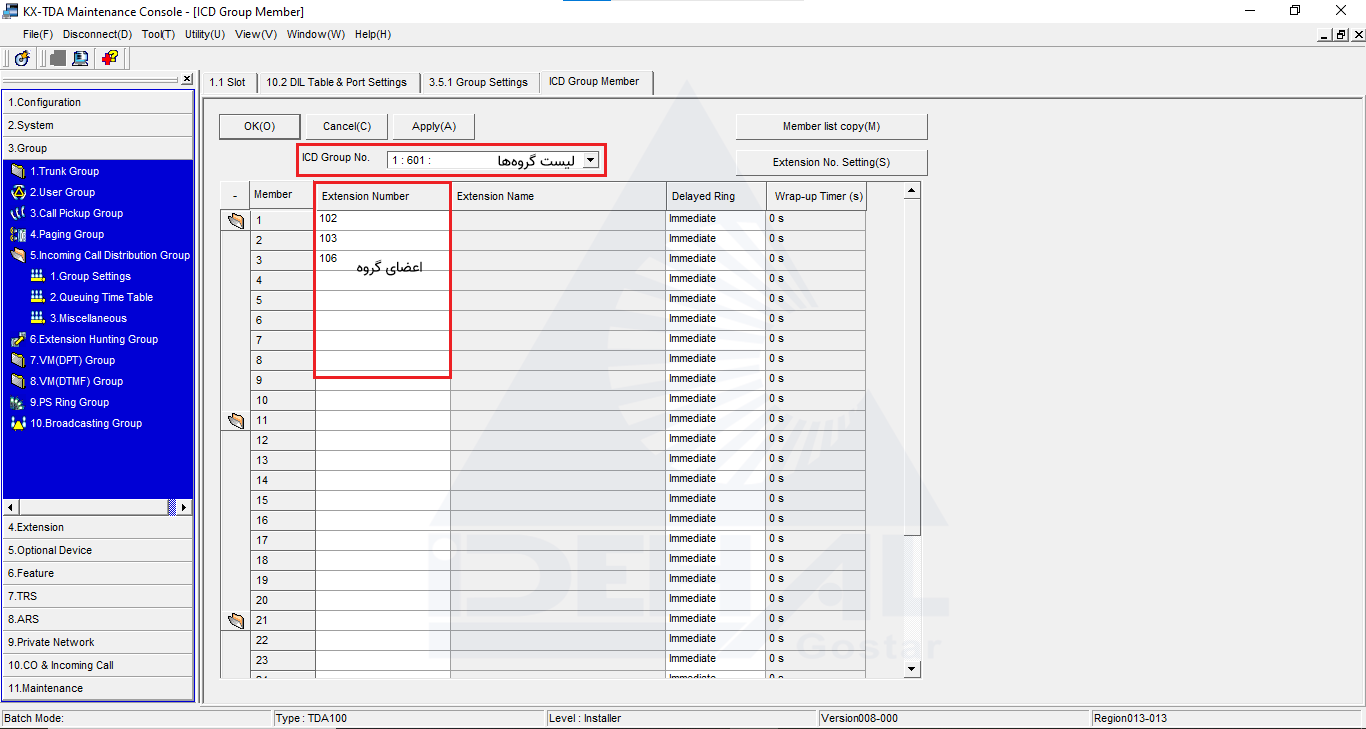Click the grey SD memory card toolbar icon
1366x729 pixels.
pos(58,58)
